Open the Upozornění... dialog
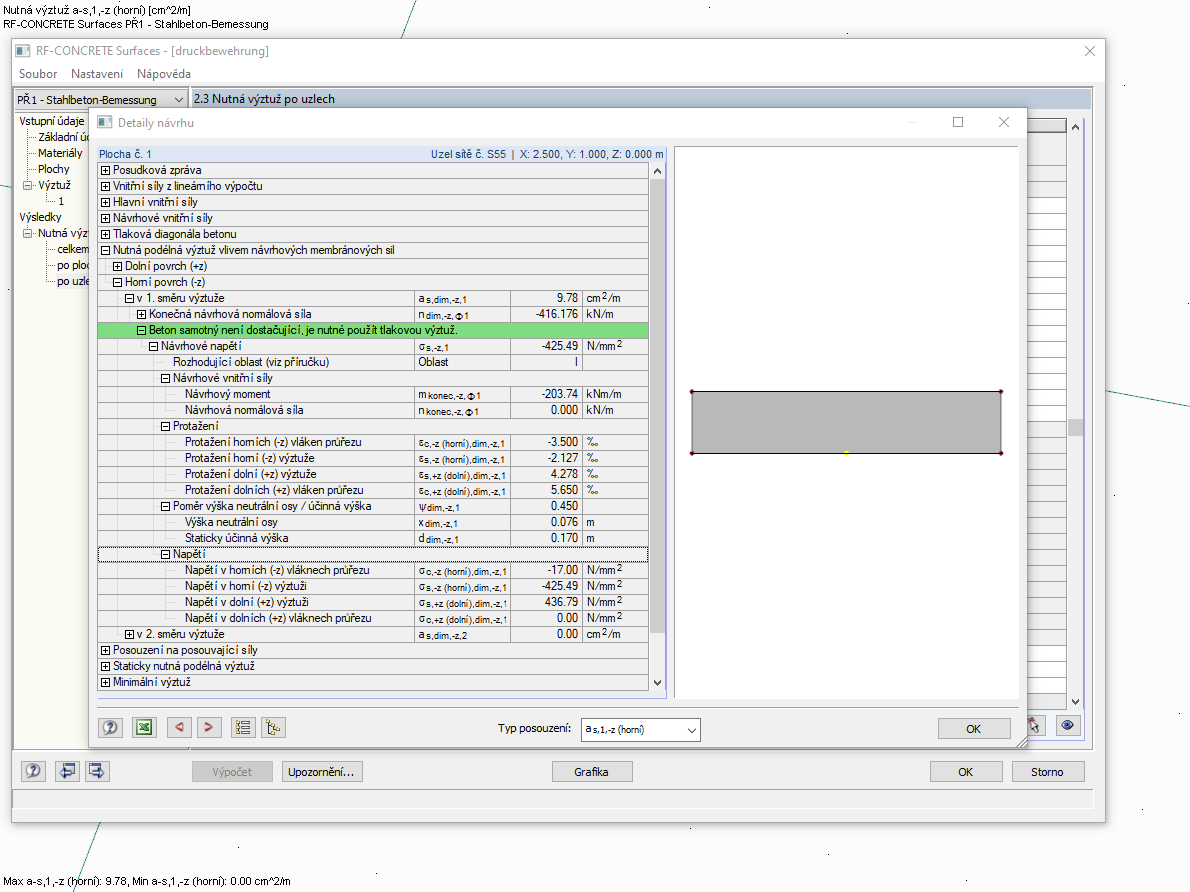1190x892 pixels. click(x=322, y=772)
